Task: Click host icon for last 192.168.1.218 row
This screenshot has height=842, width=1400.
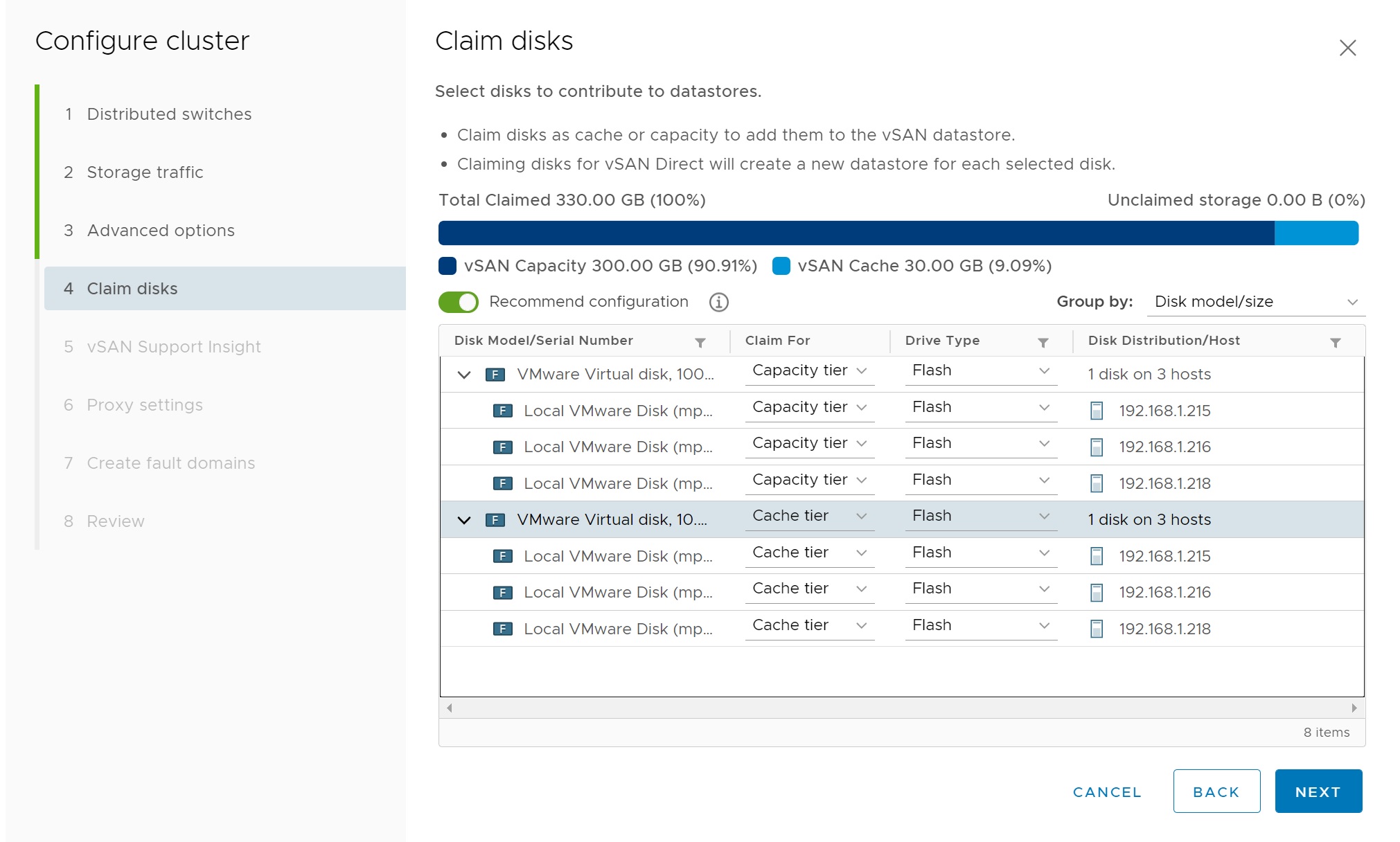Action: tap(1096, 629)
